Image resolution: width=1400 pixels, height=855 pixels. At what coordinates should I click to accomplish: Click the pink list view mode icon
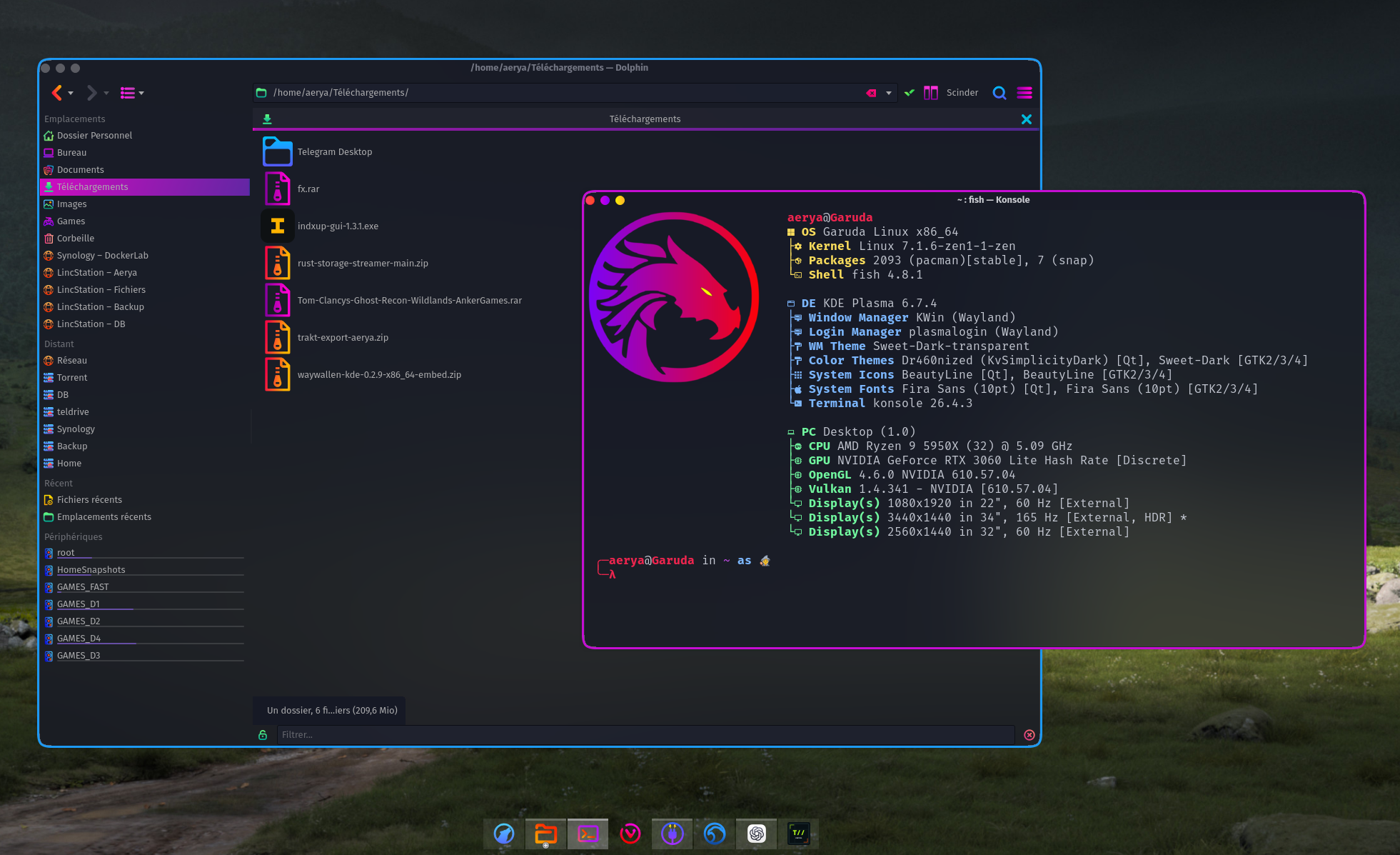pos(128,93)
